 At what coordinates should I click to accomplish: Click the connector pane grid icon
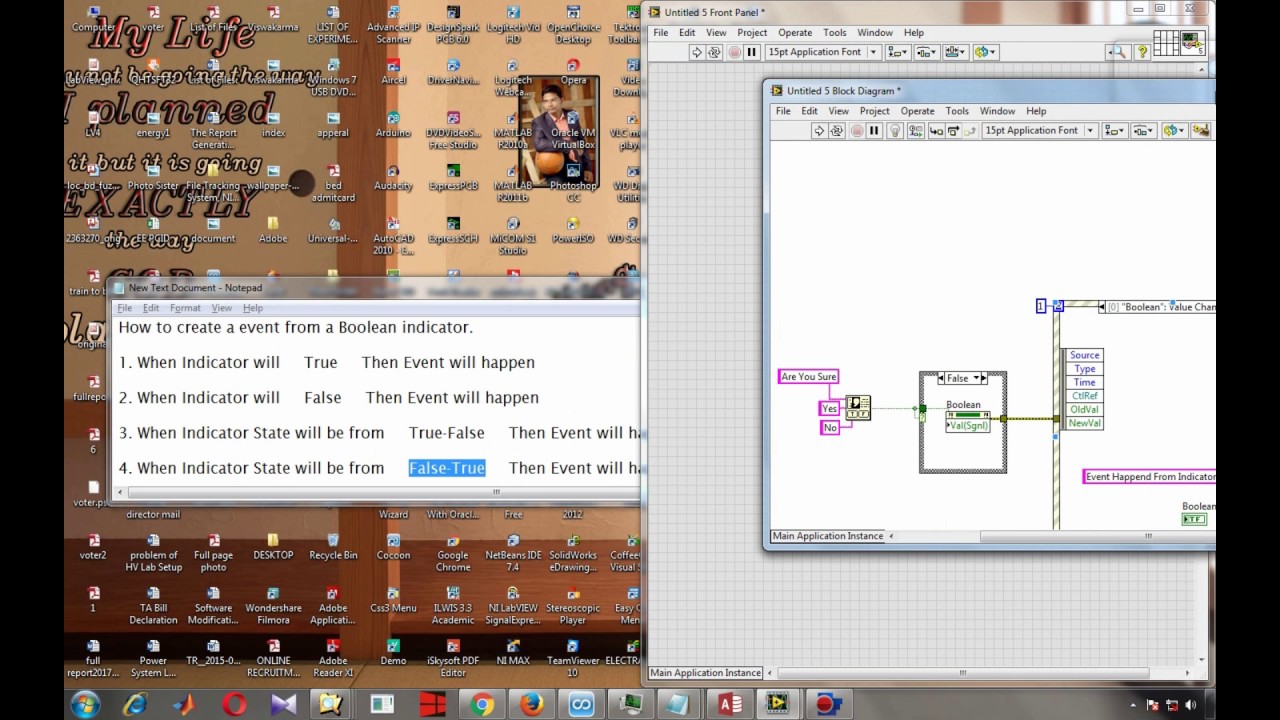coord(1165,43)
